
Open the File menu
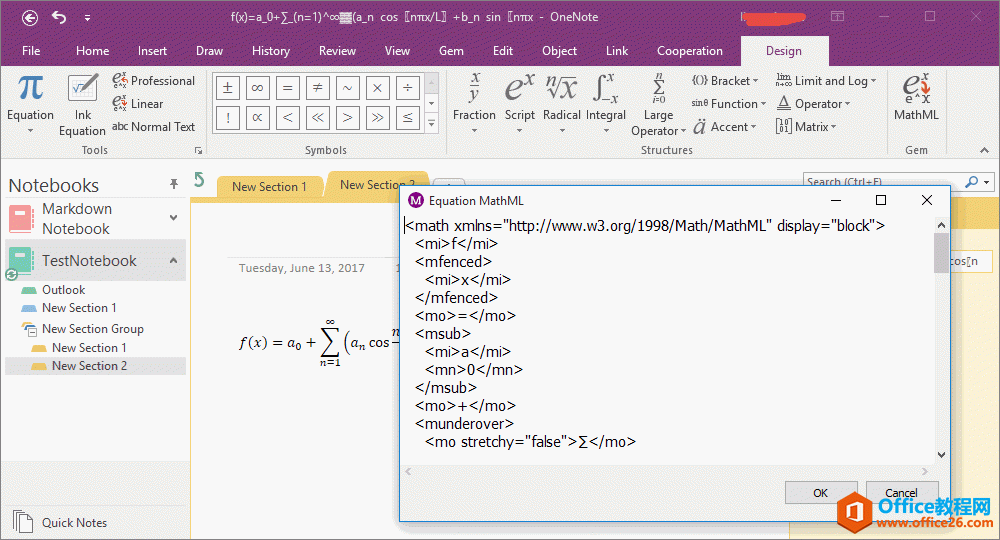pyautogui.click(x=31, y=51)
